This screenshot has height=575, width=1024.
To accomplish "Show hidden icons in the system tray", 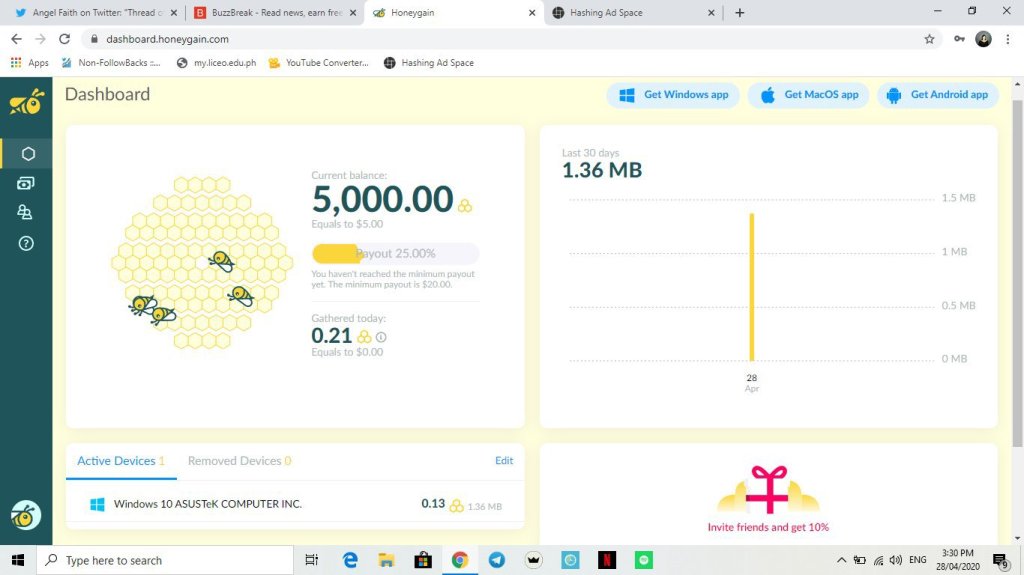I will [x=841, y=560].
